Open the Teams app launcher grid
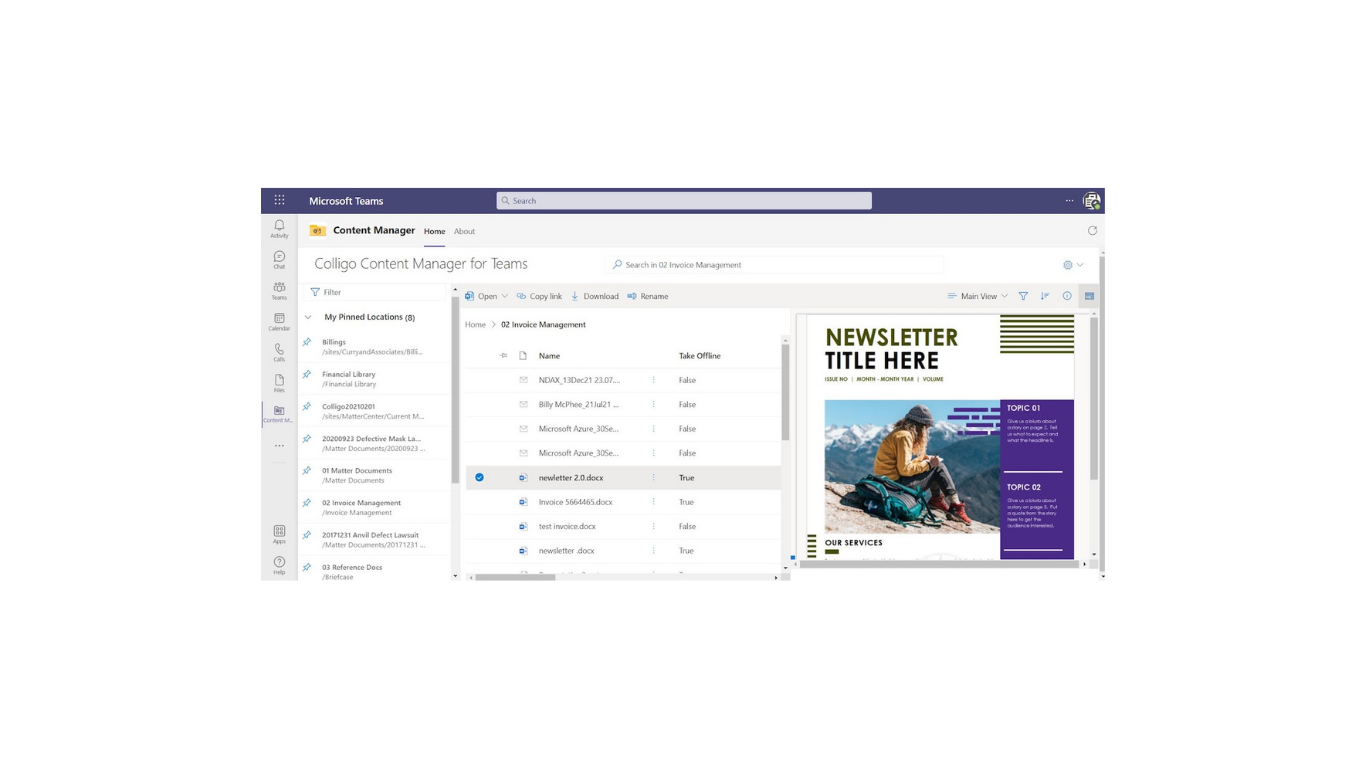The width and height of the screenshot is (1366, 768). click(279, 200)
